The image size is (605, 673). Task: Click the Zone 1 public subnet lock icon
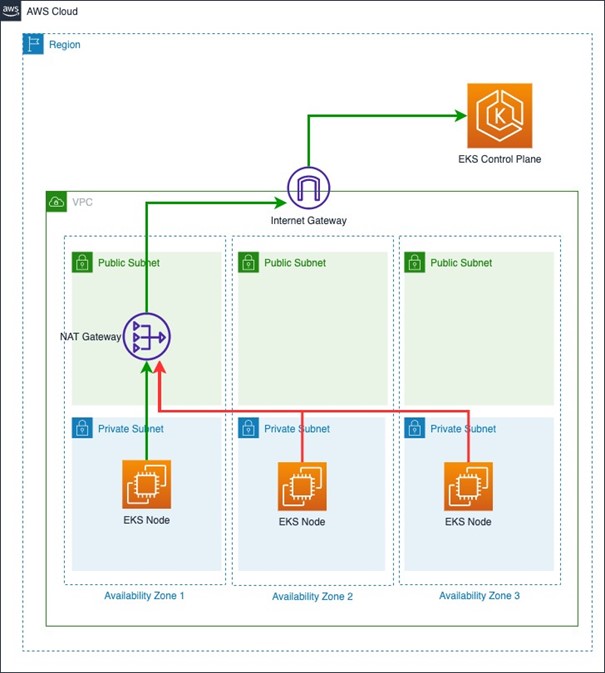click(x=82, y=262)
